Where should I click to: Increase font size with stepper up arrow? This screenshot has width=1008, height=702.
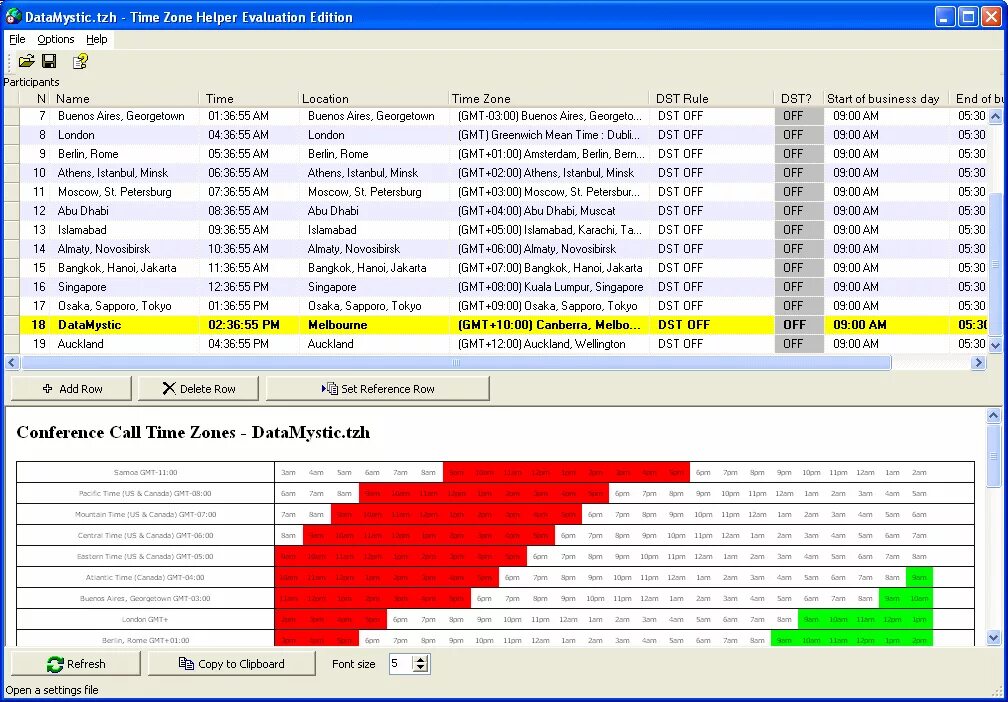[x=421, y=659]
